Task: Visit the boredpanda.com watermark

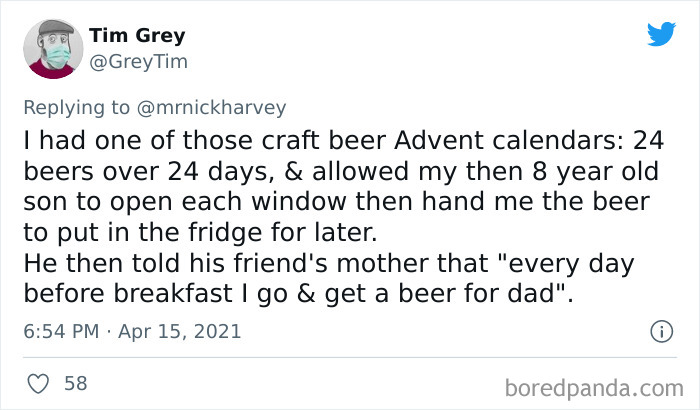Action: click(594, 388)
